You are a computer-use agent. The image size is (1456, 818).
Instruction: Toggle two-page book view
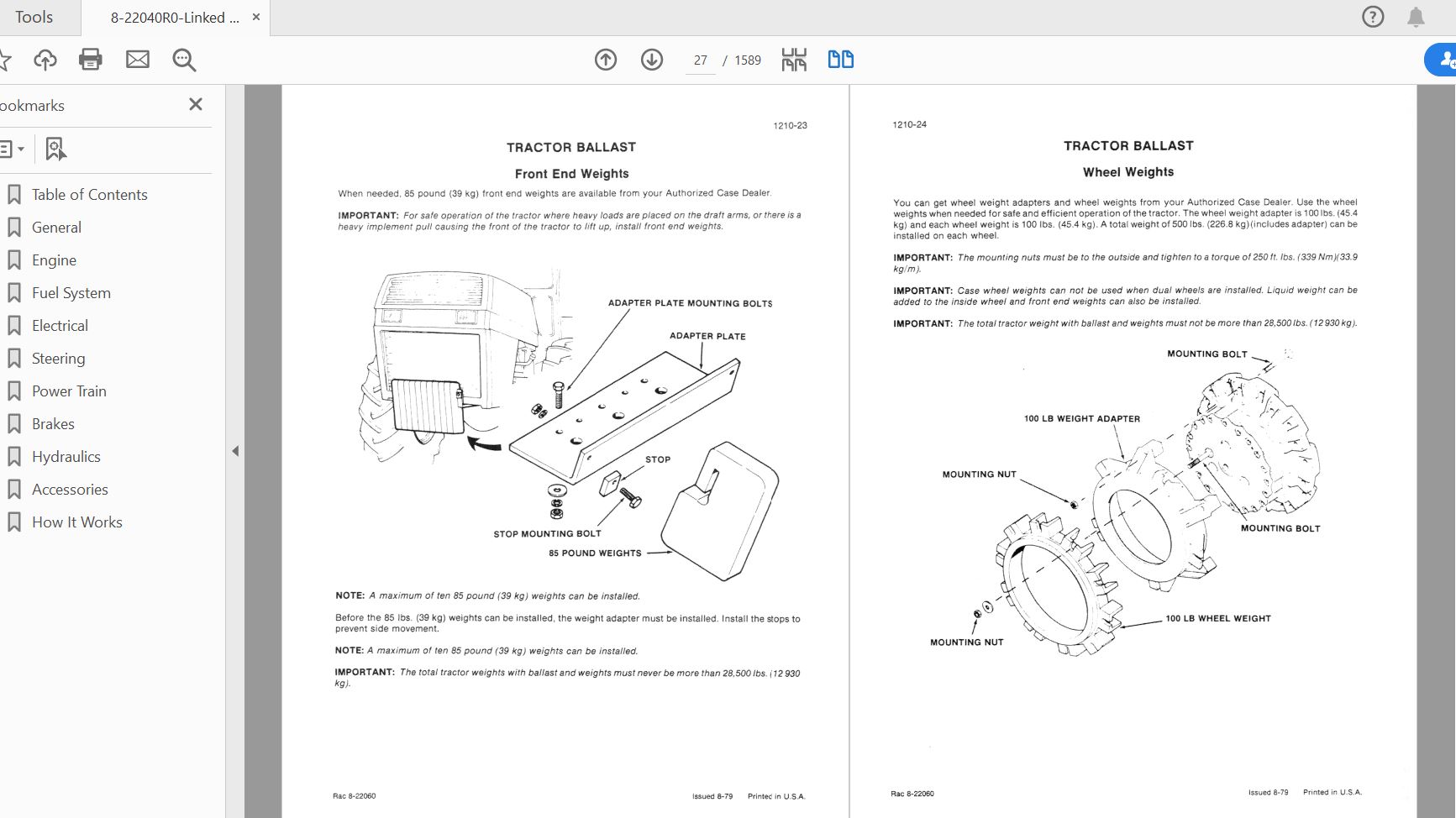(840, 60)
